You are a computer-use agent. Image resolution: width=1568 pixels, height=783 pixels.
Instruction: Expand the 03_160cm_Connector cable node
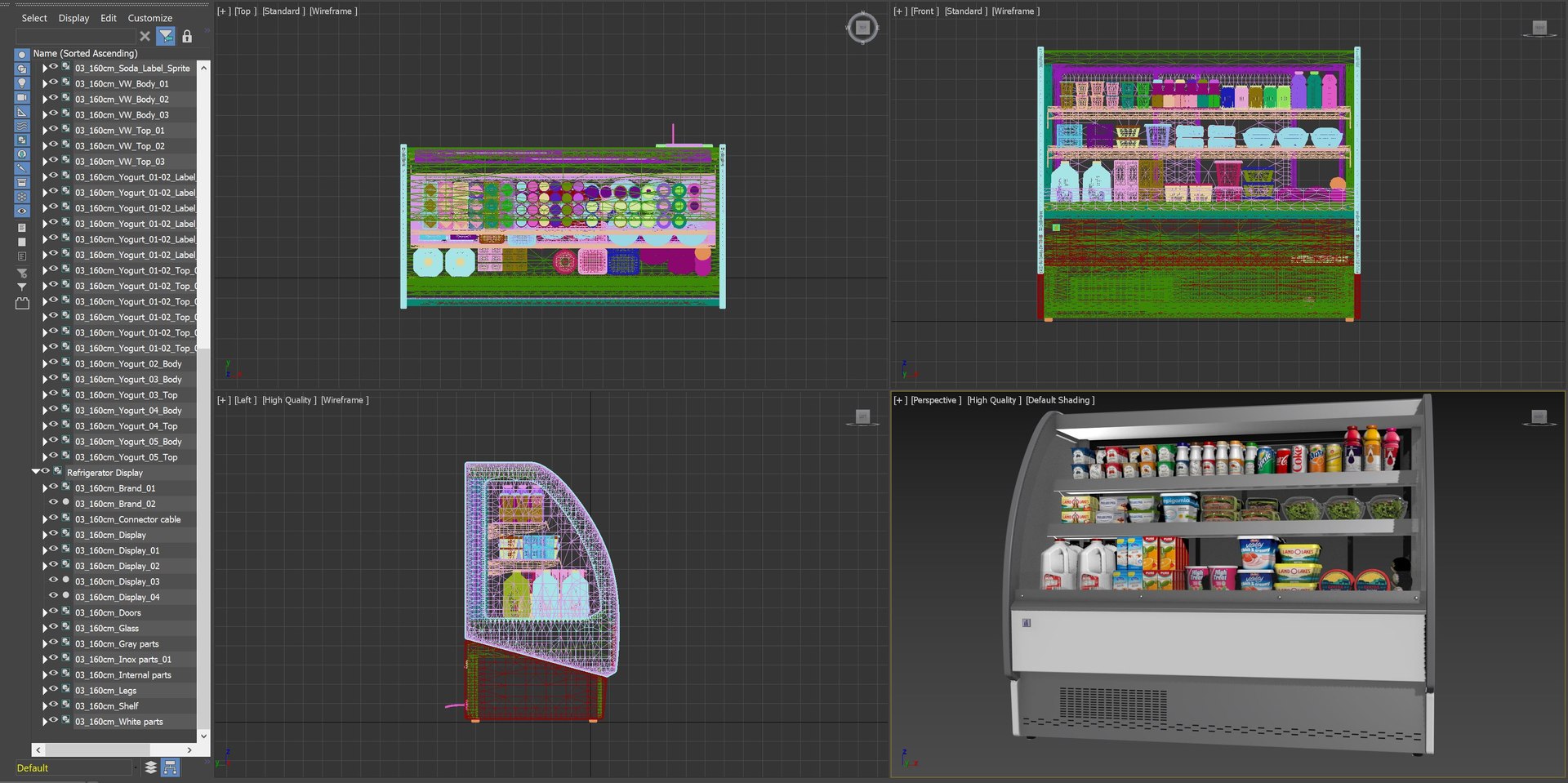45,519
